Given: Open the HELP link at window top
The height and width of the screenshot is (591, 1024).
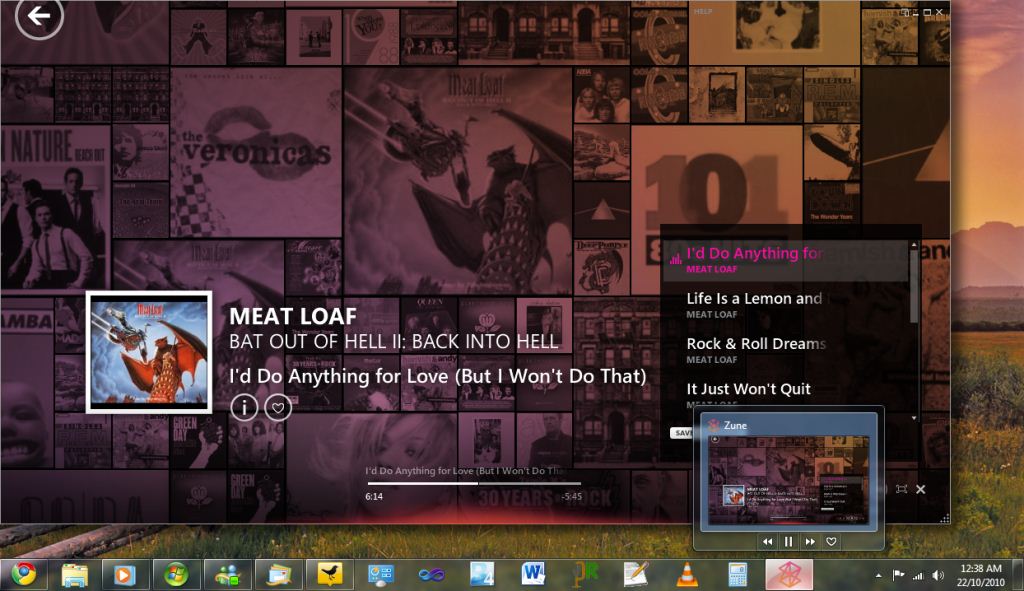Looking at the screenshot, I should (703, 11).
